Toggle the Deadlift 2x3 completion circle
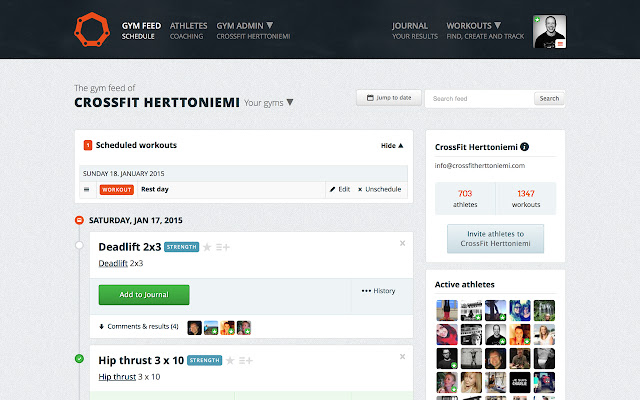640x400 pixels. (x=80, y=244)
